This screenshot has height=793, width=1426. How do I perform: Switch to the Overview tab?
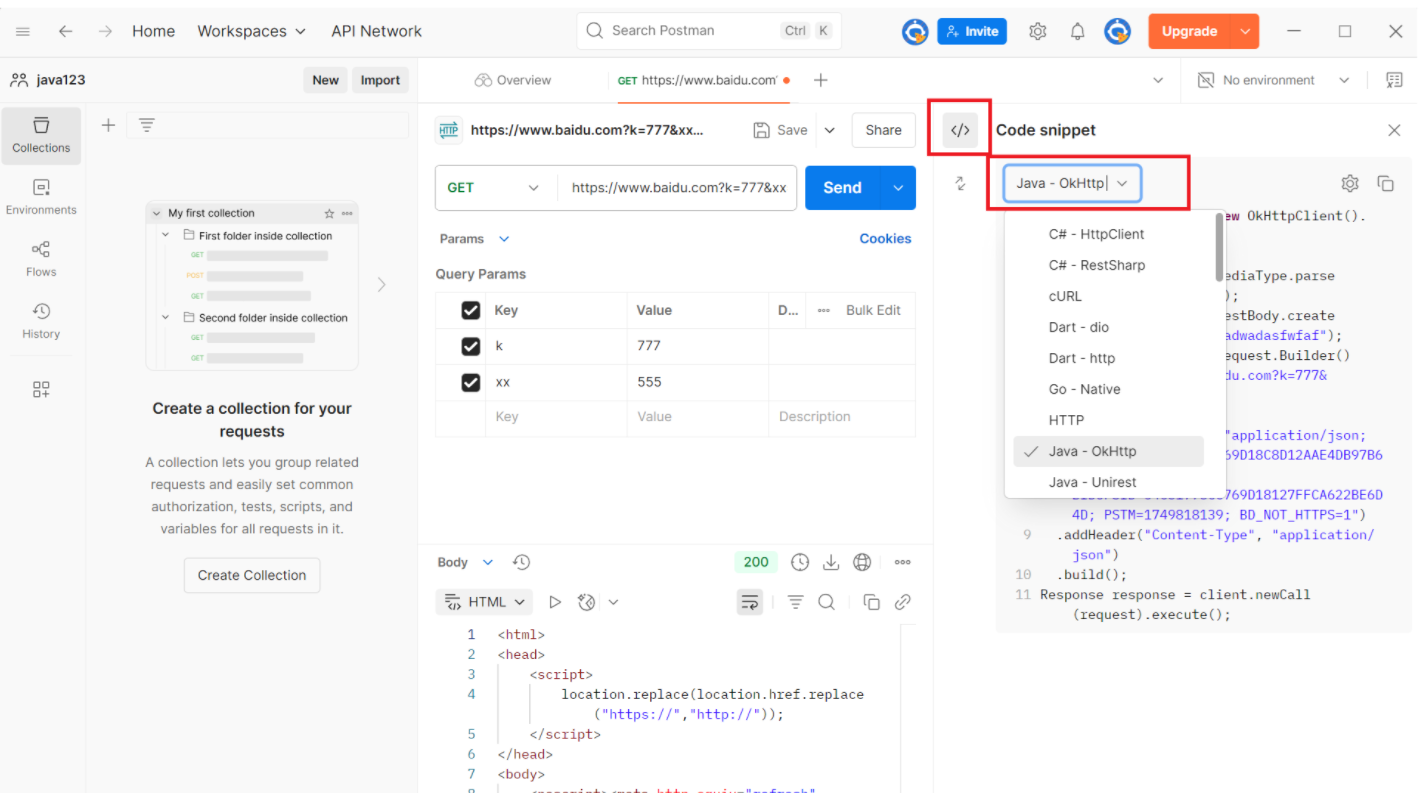[513, 80]
